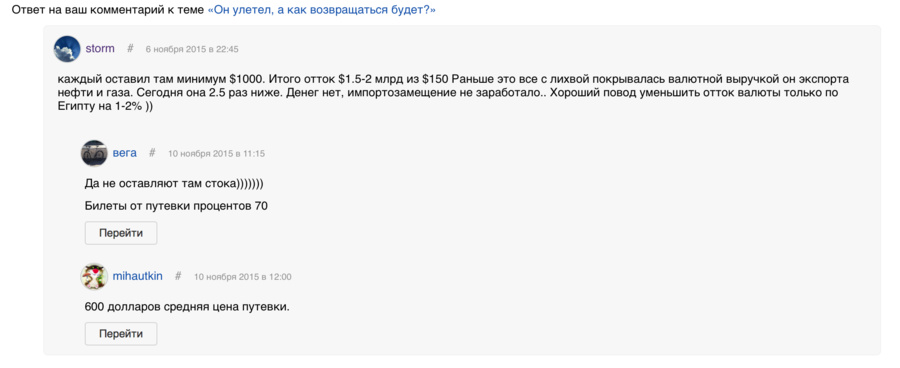
Task: Open topic «Он улетел, а как возвращаться будет?»
Action: (321, 11)
